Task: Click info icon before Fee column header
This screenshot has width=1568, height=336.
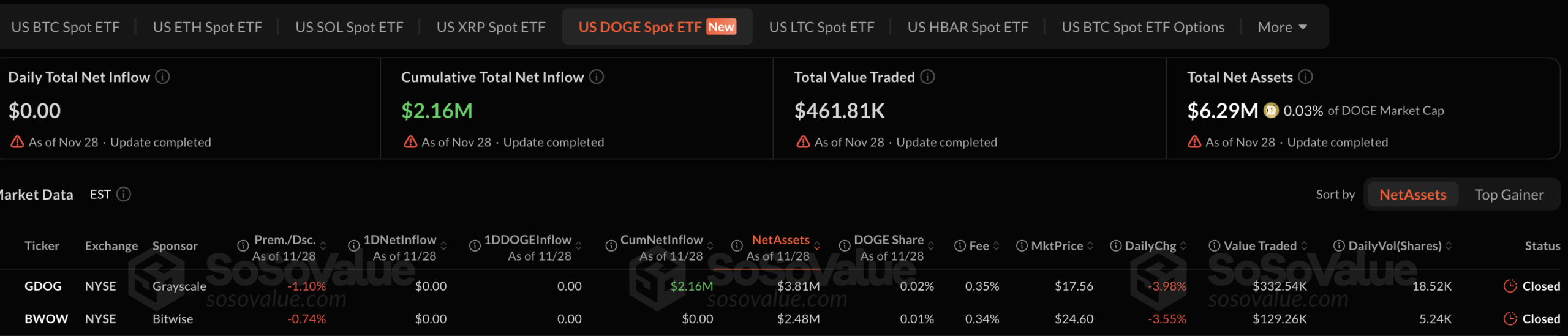Action: 960,245
